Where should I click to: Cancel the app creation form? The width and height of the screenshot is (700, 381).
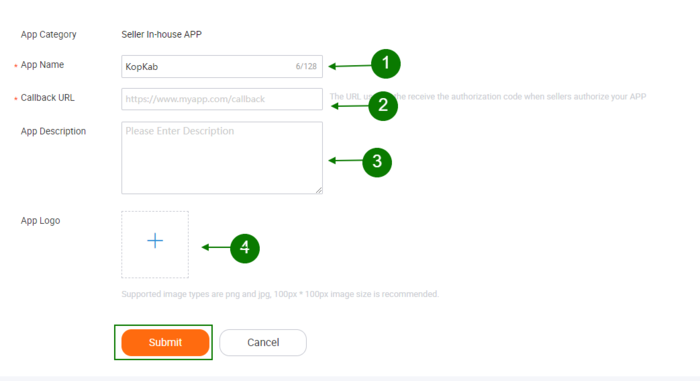coord(263,343)
